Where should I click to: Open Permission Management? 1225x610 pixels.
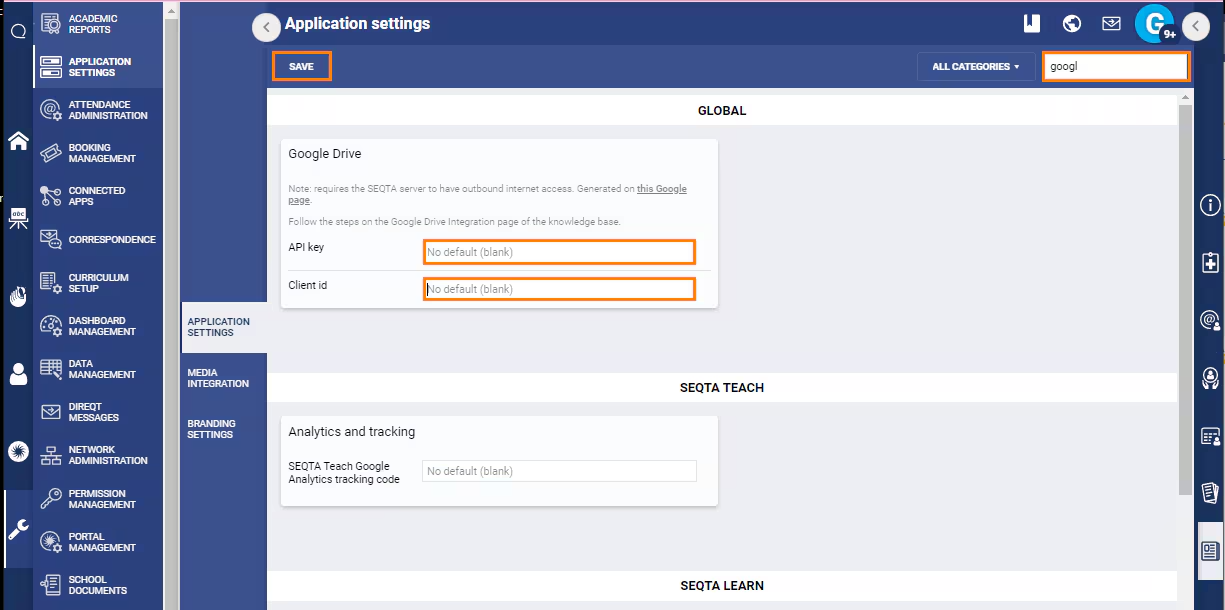tap(98, 499)
